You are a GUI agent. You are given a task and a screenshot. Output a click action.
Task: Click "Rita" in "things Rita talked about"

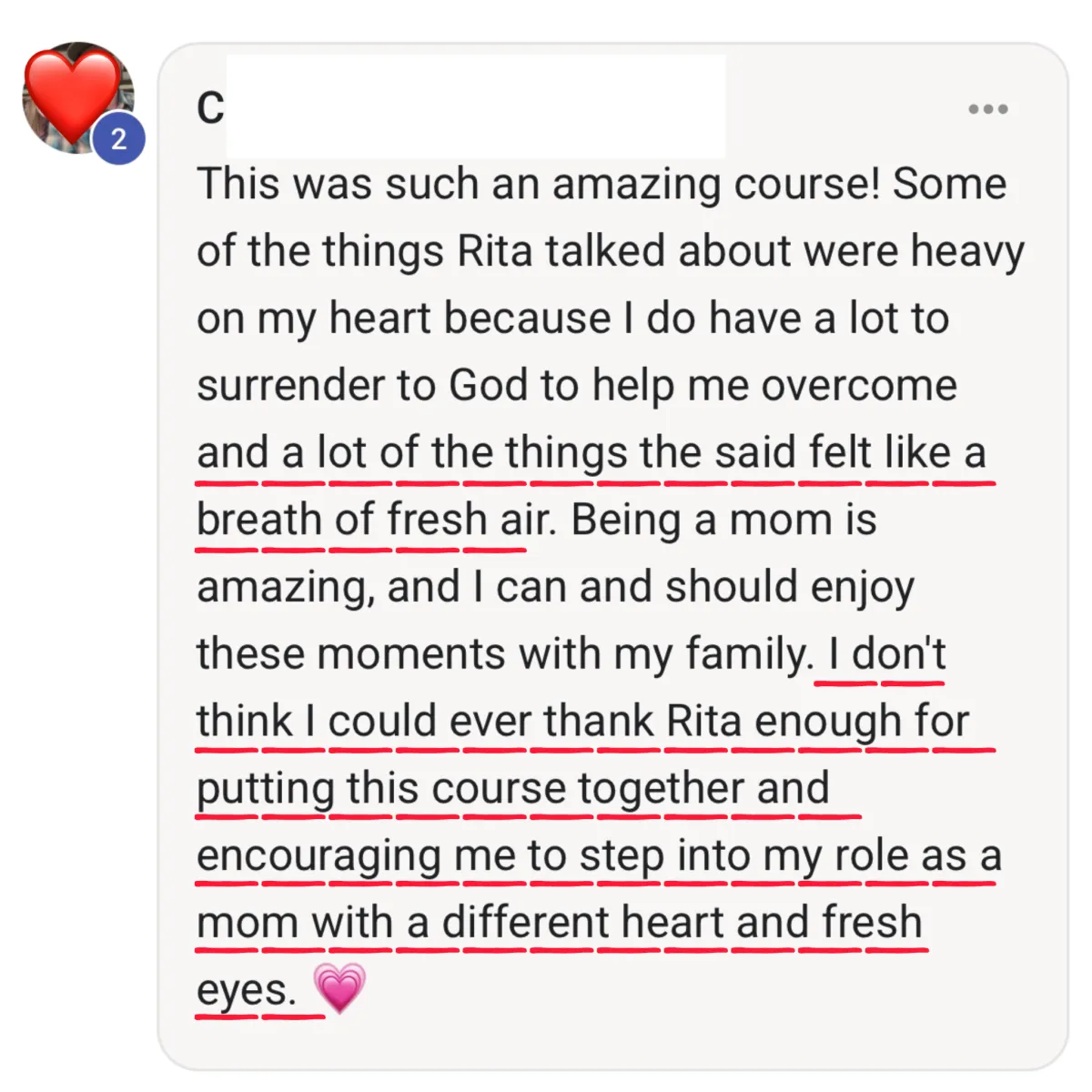(494, 251)
